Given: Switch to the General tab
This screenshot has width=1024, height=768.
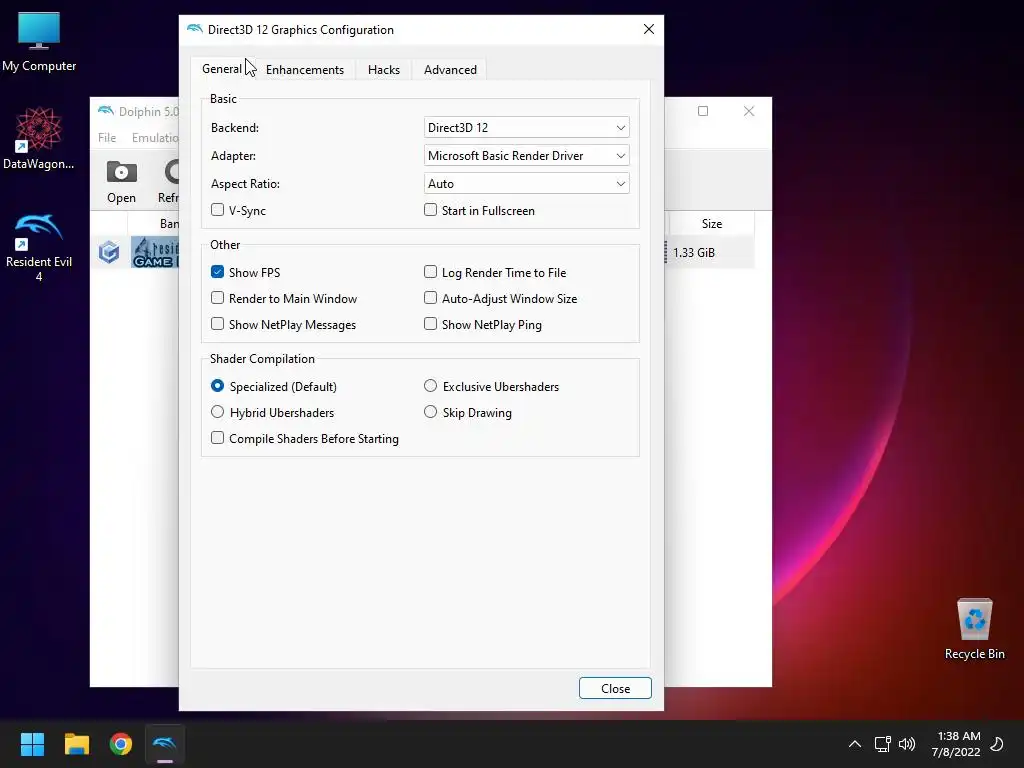Looking at the screenshot, I should pyautogui.click(x=222, y=69).
